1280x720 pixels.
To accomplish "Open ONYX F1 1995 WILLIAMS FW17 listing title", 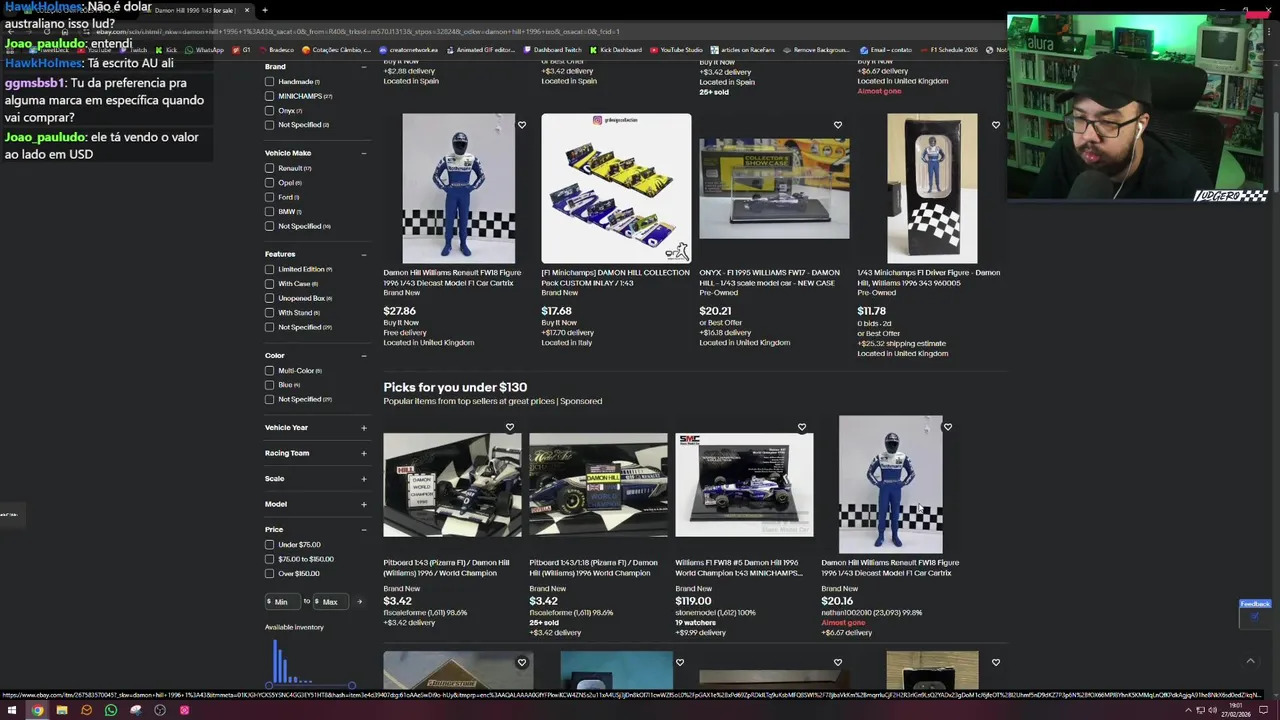I will 769,278.
